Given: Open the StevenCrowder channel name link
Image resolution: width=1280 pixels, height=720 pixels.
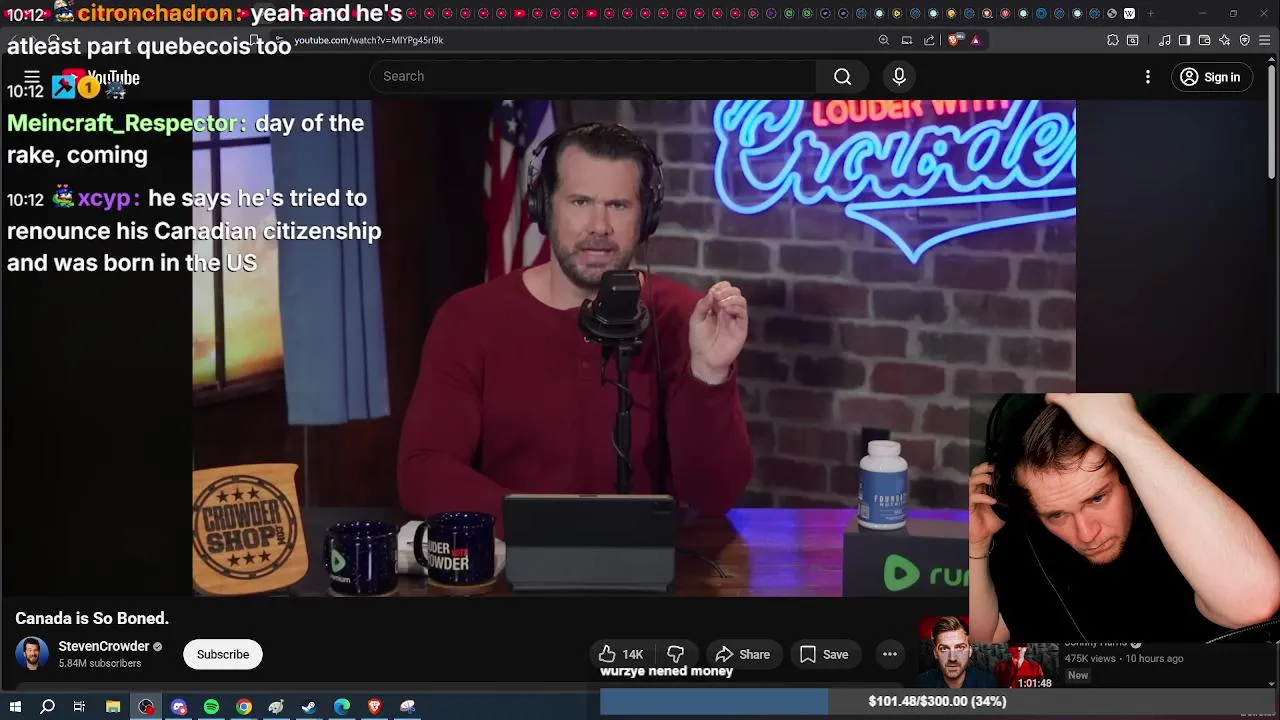Looking at the screenshot, I should (x=104, y=646).
